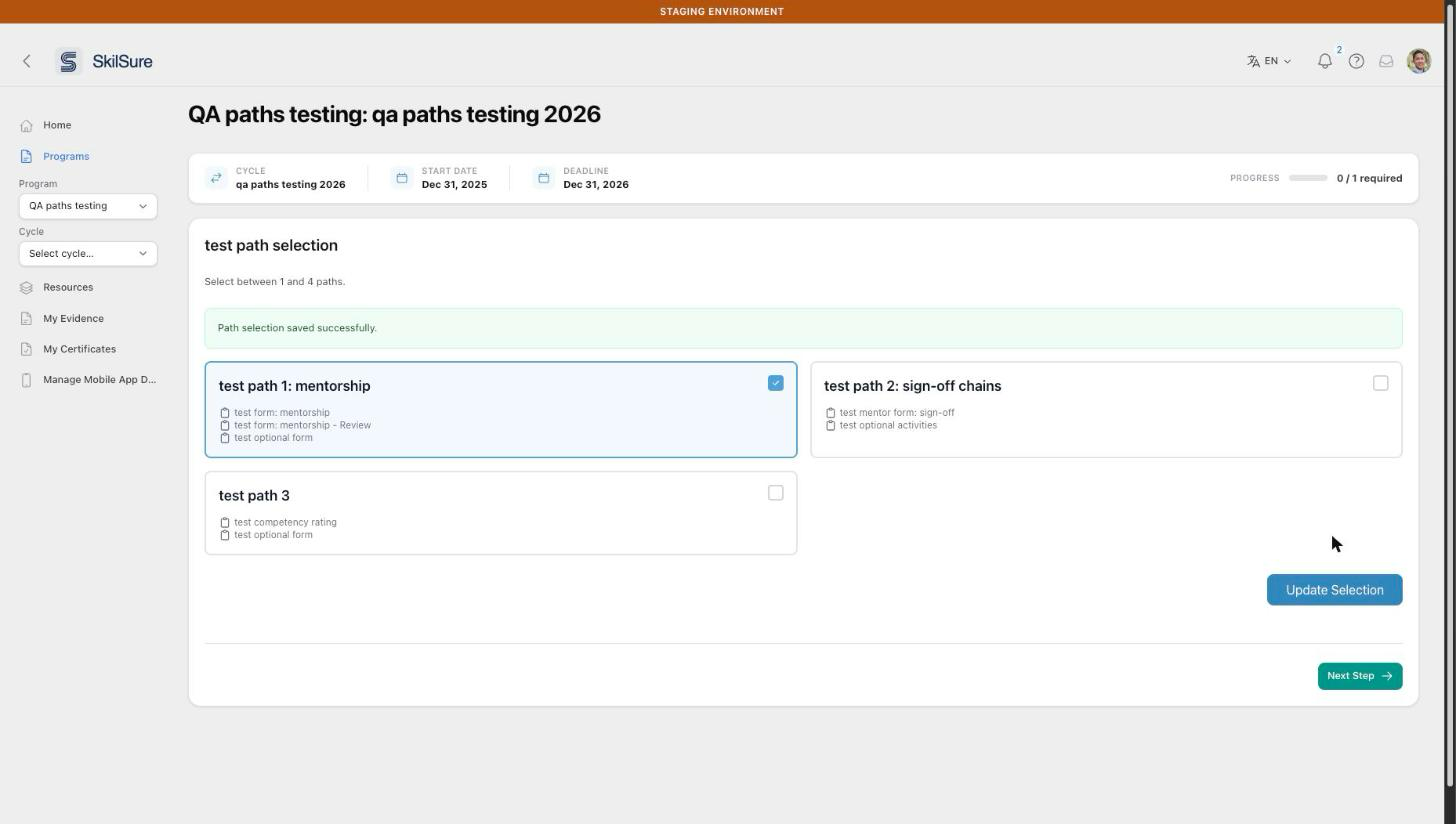The height and width of the screenshot is (824, 1456).
Task: Uncheck test path 1: mentorship checkbox
Action: point(775,383)
